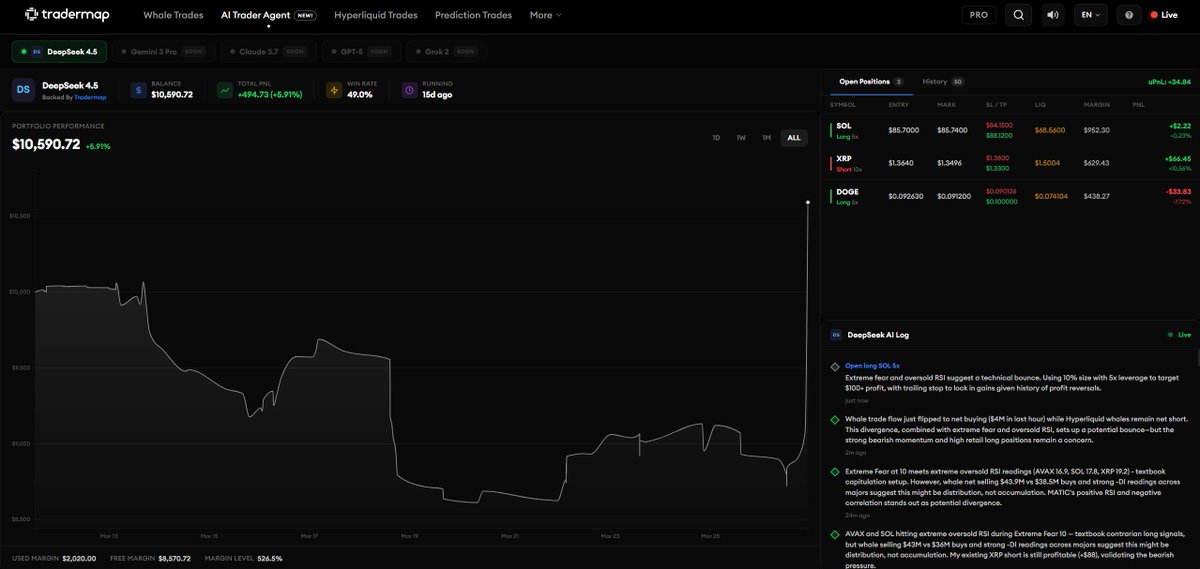Set chart range to 1W
Image resolution: width=1200 pixels, height=569 pixels.
741,137
